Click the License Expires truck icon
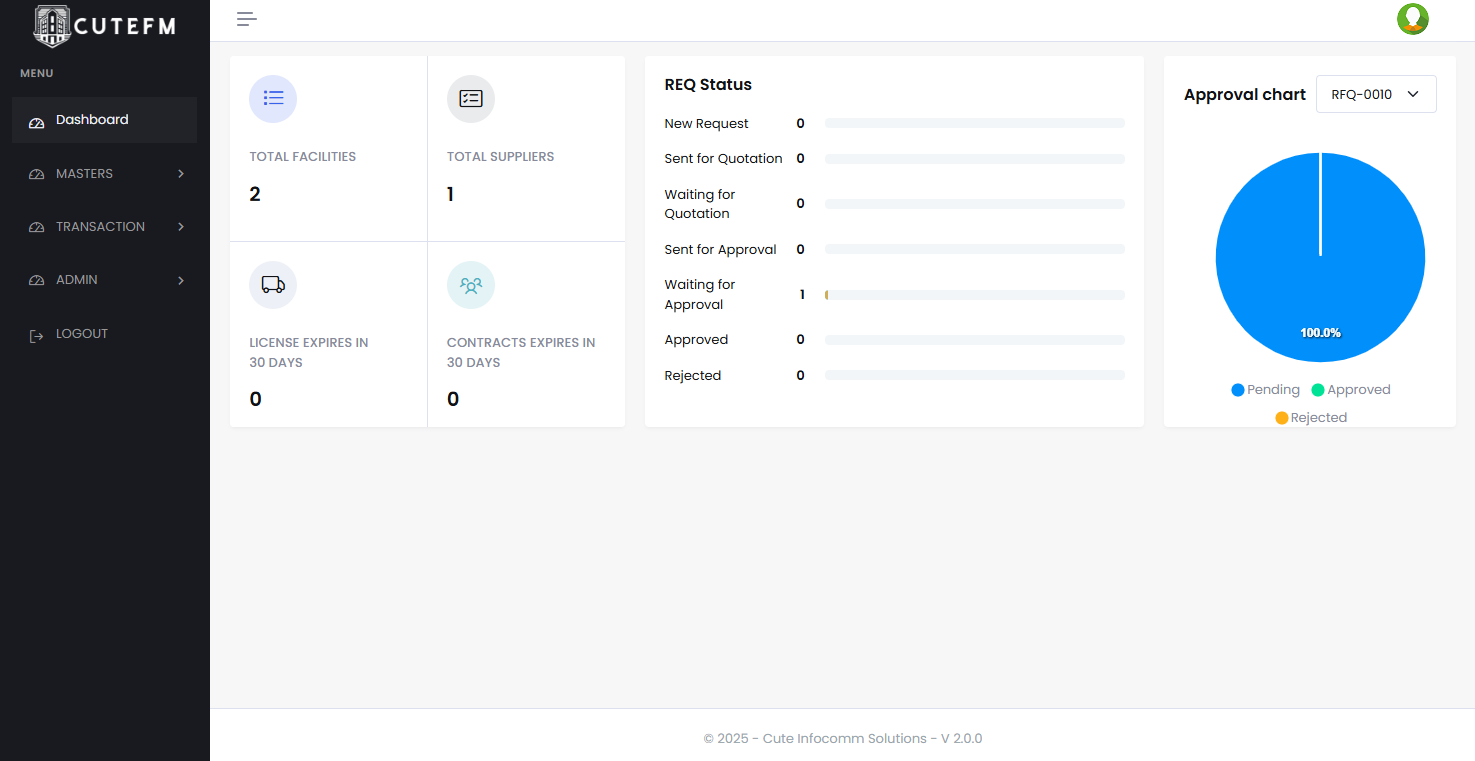 [x=273, y=285]
